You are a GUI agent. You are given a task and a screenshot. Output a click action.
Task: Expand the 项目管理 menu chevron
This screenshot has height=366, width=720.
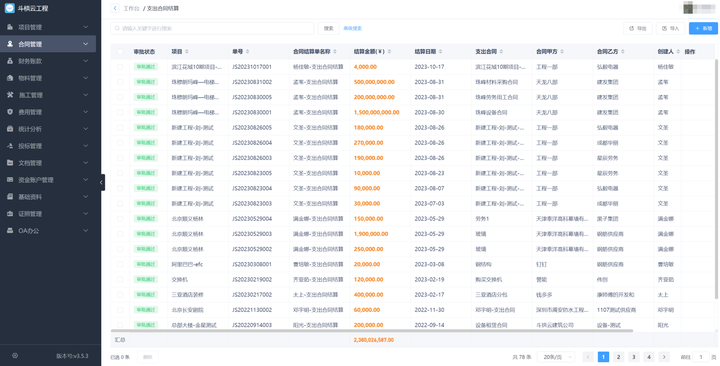pos(85,27)
